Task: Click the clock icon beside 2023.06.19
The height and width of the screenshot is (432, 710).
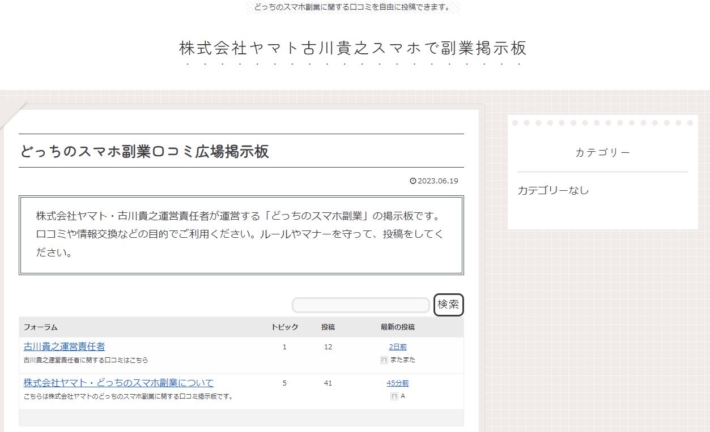Action: point(413,181)
